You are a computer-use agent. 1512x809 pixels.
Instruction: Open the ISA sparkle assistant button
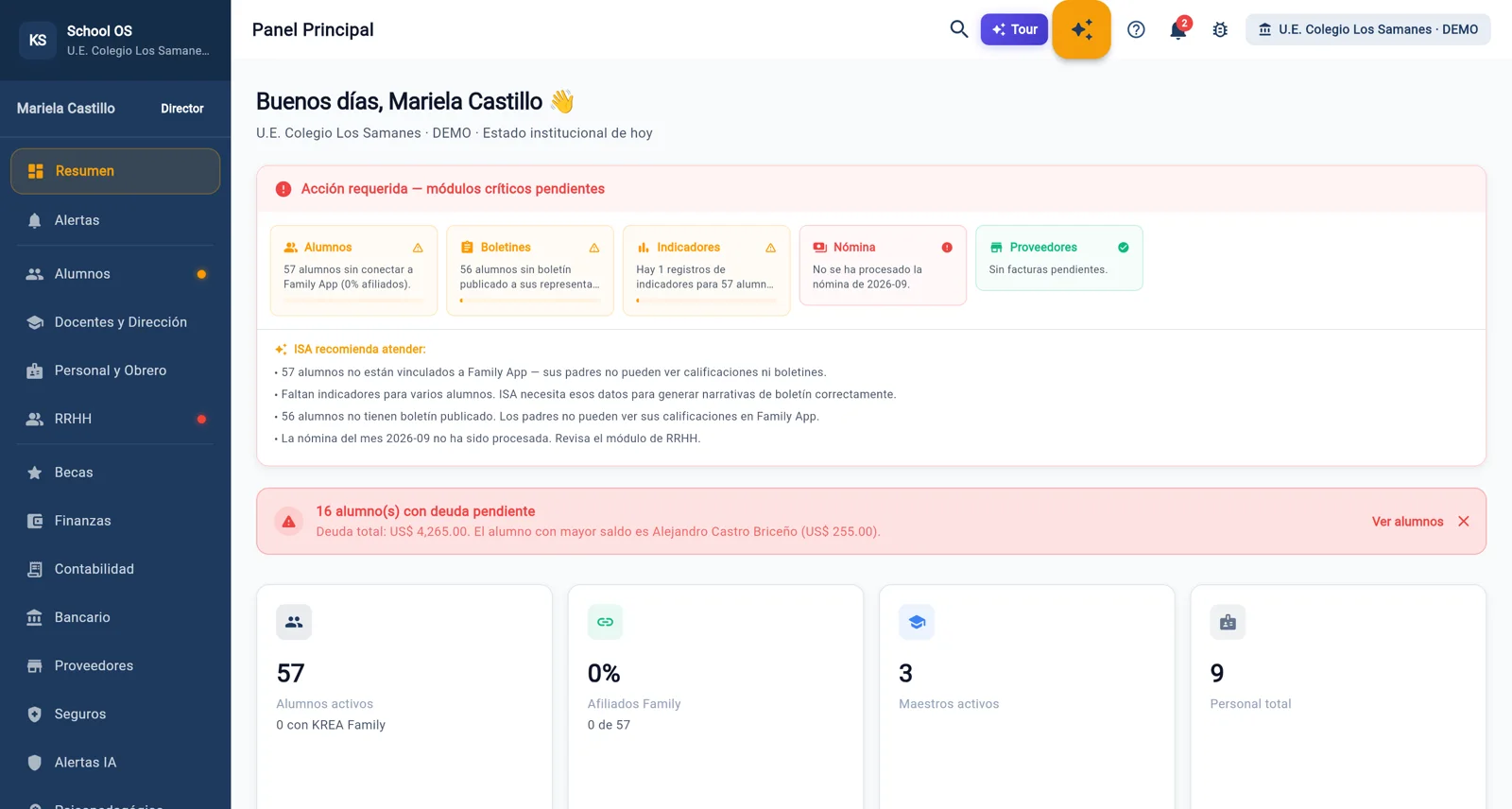1081,29
